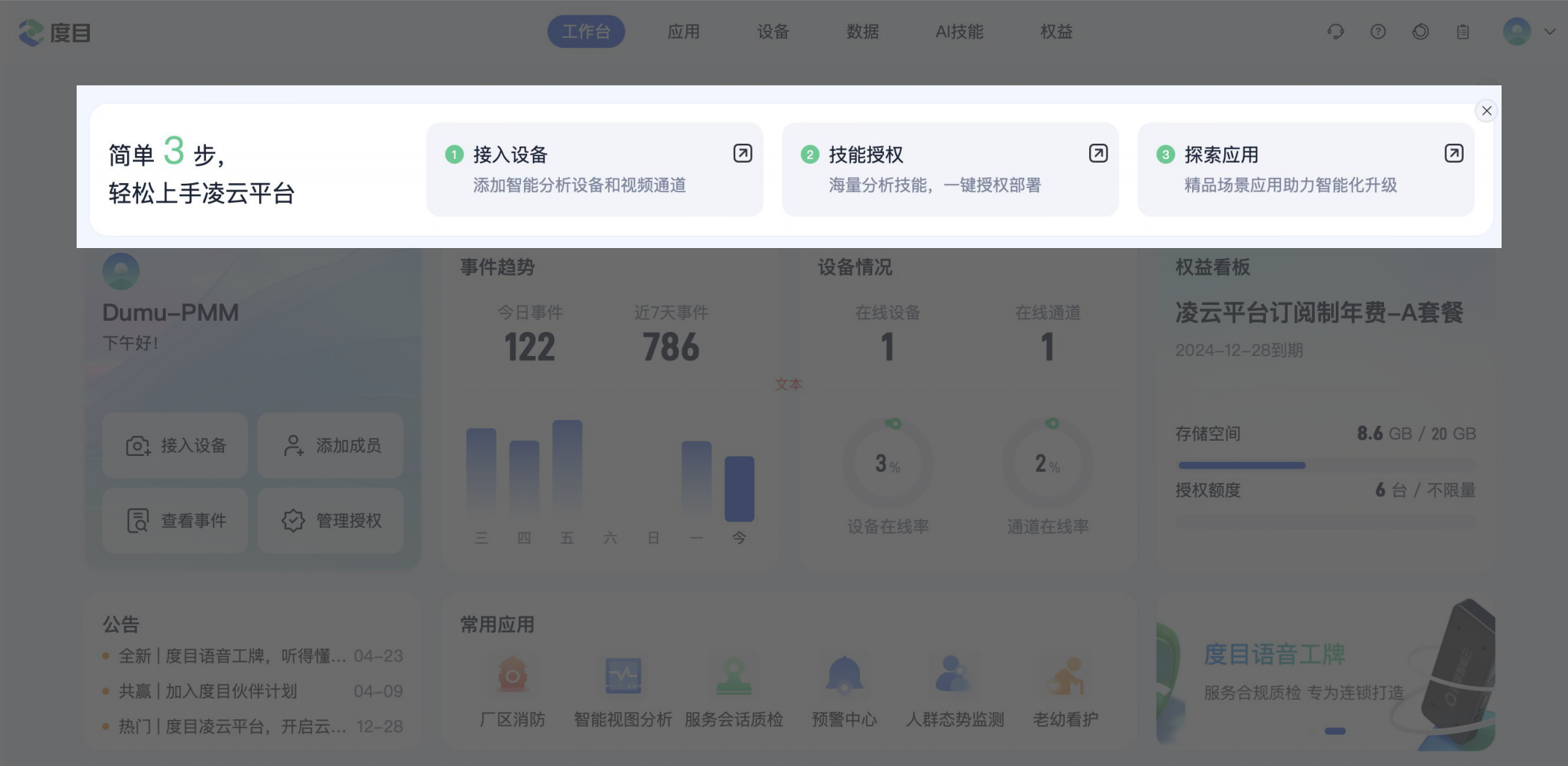Viewport: 1568px width, 766px height.
Task: Select the 今 bar in event chart
Action: click(x=739, y=489)
